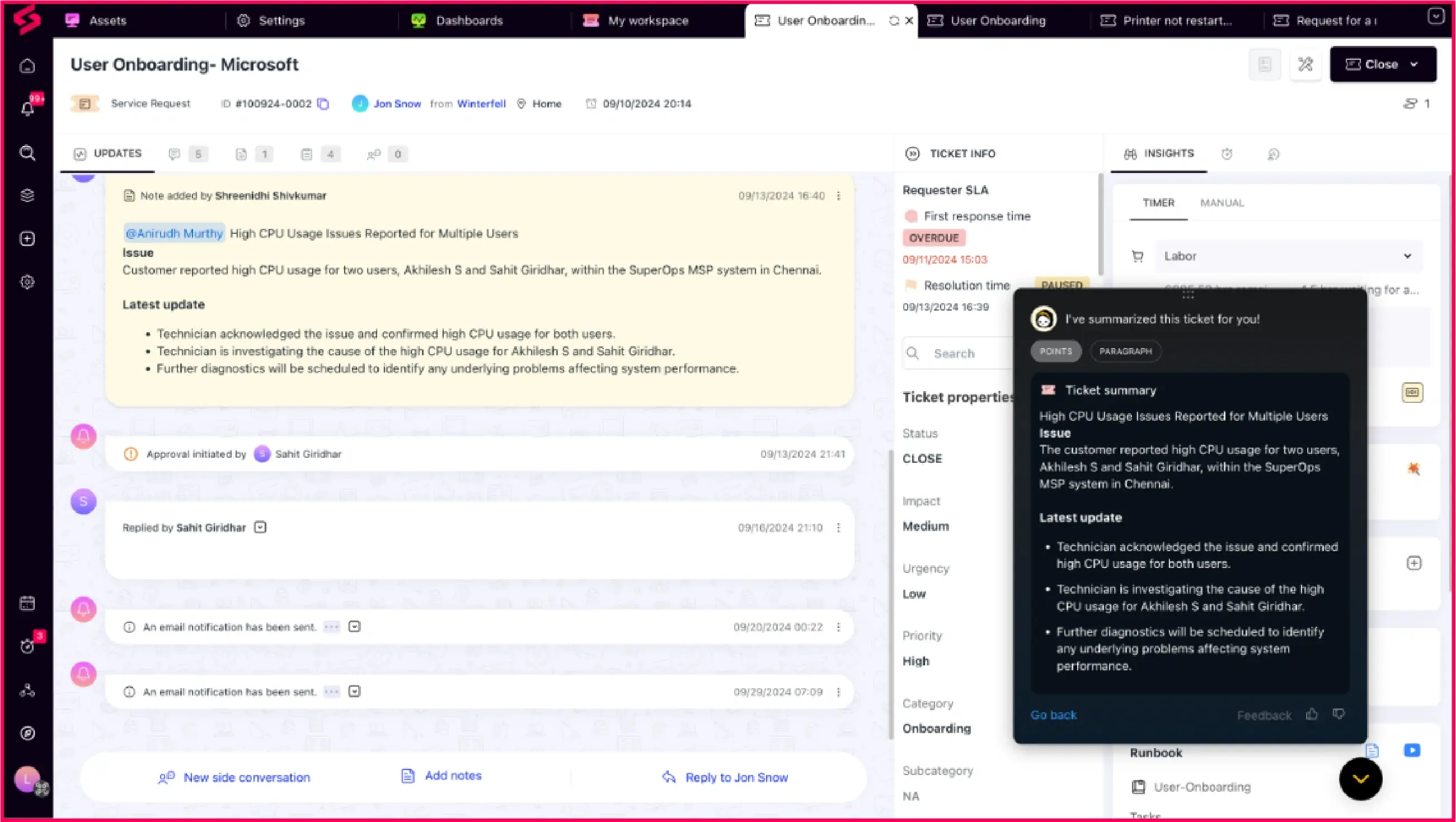Open the settings gear in the sidebar
This screenshot has height=822, width=1456.
click(27, 281)
